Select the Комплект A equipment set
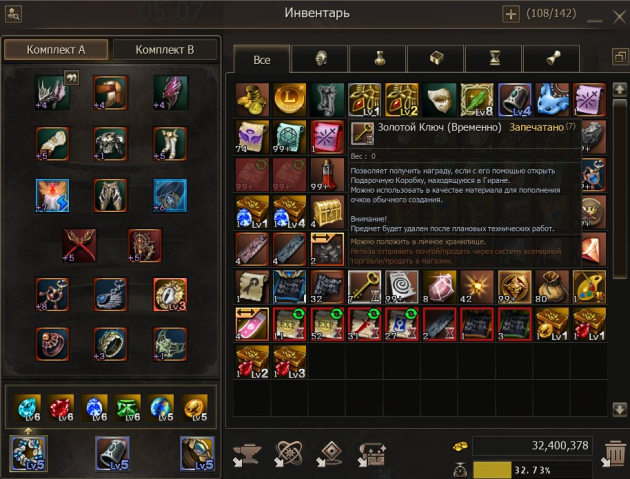 coord(56,50)
